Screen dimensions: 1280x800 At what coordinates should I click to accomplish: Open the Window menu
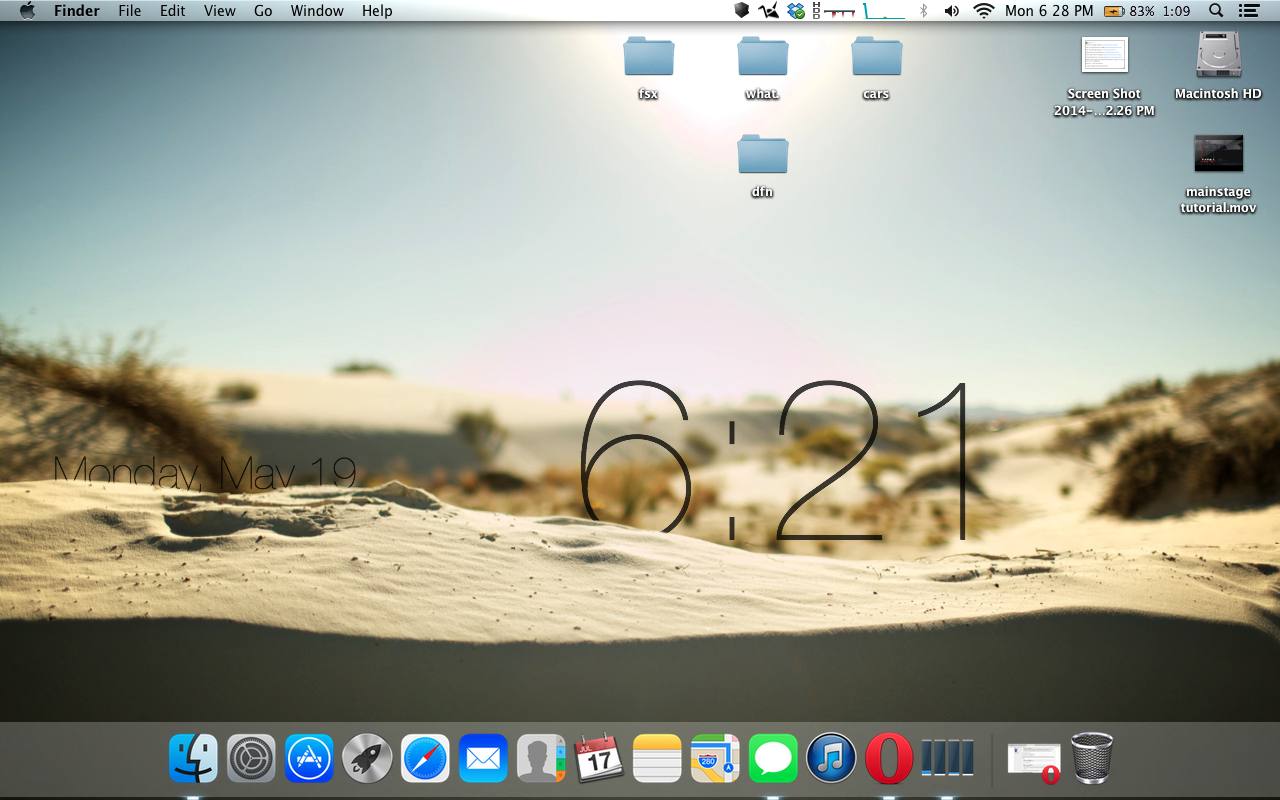pos(317,11)
